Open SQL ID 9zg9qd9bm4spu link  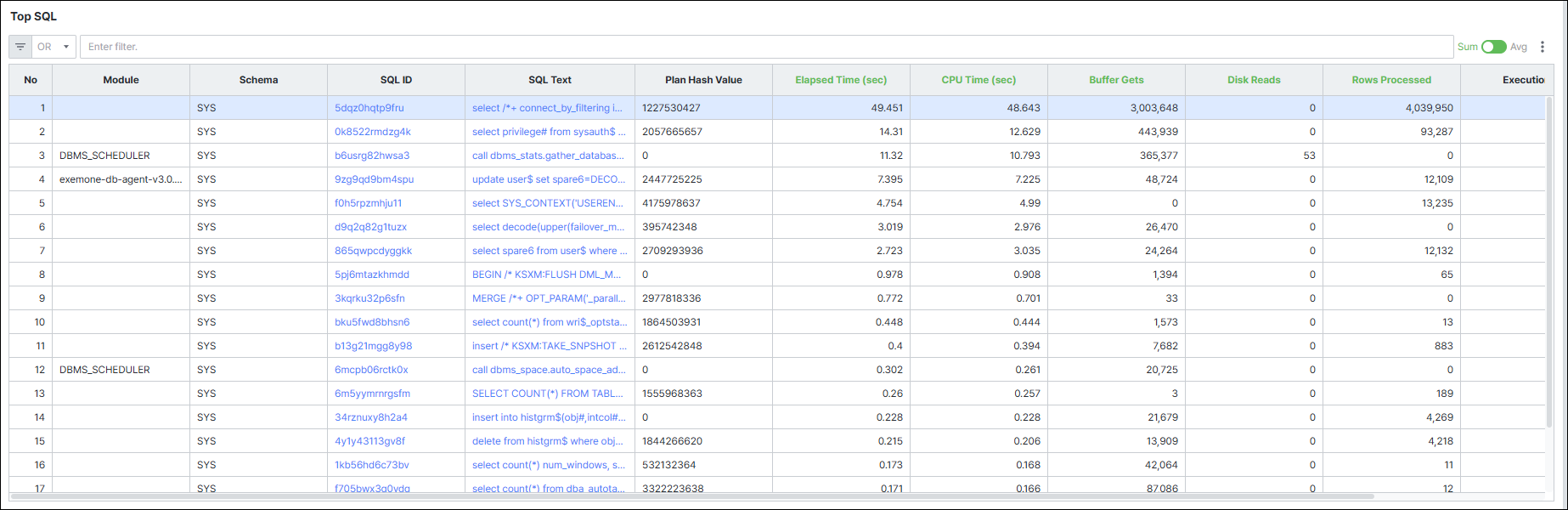pos(375,179)
